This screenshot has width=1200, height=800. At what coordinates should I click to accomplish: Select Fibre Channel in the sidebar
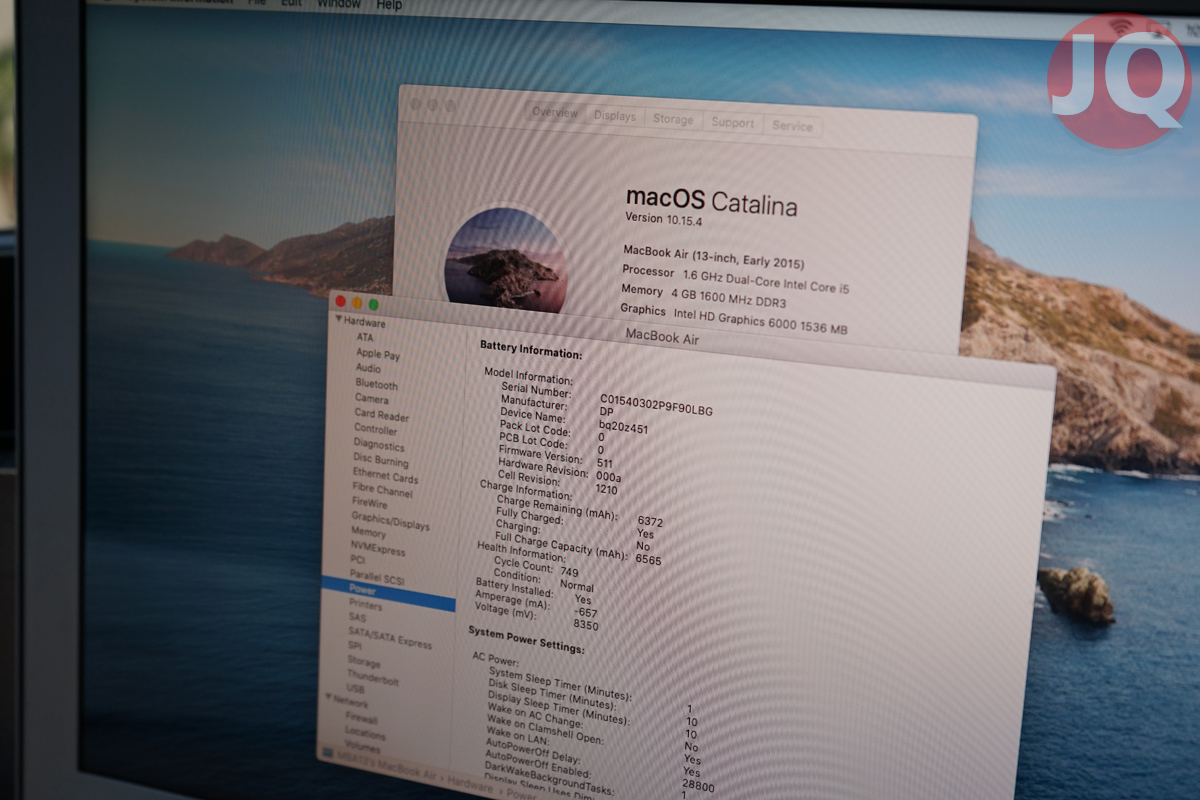[382, 491]
